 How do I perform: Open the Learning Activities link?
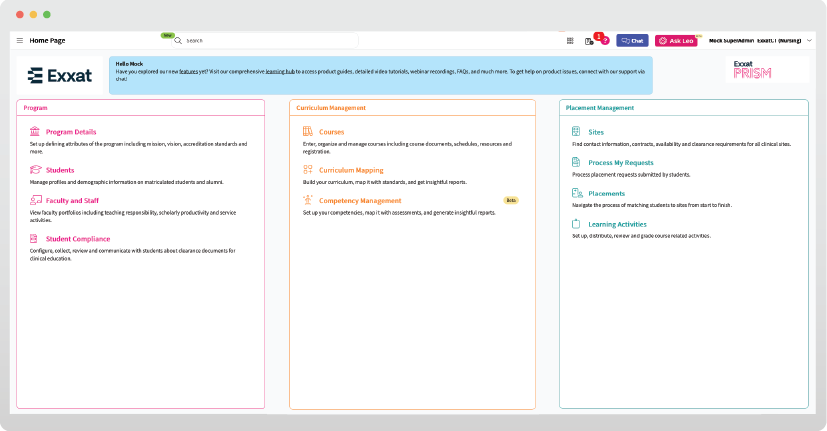[x=618, y=224]
